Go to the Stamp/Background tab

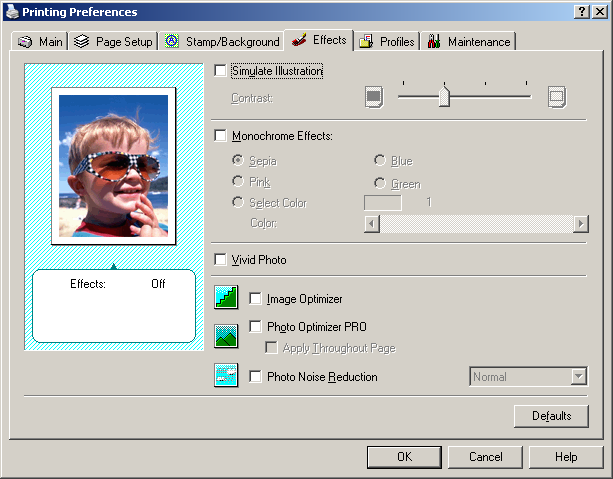tap(222, 42)
